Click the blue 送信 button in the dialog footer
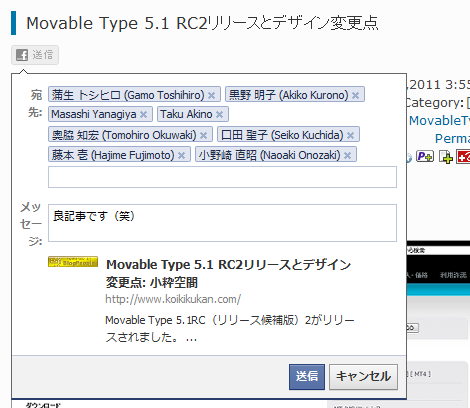The width and height of the screenshot is (470, 408). (307, 377)
